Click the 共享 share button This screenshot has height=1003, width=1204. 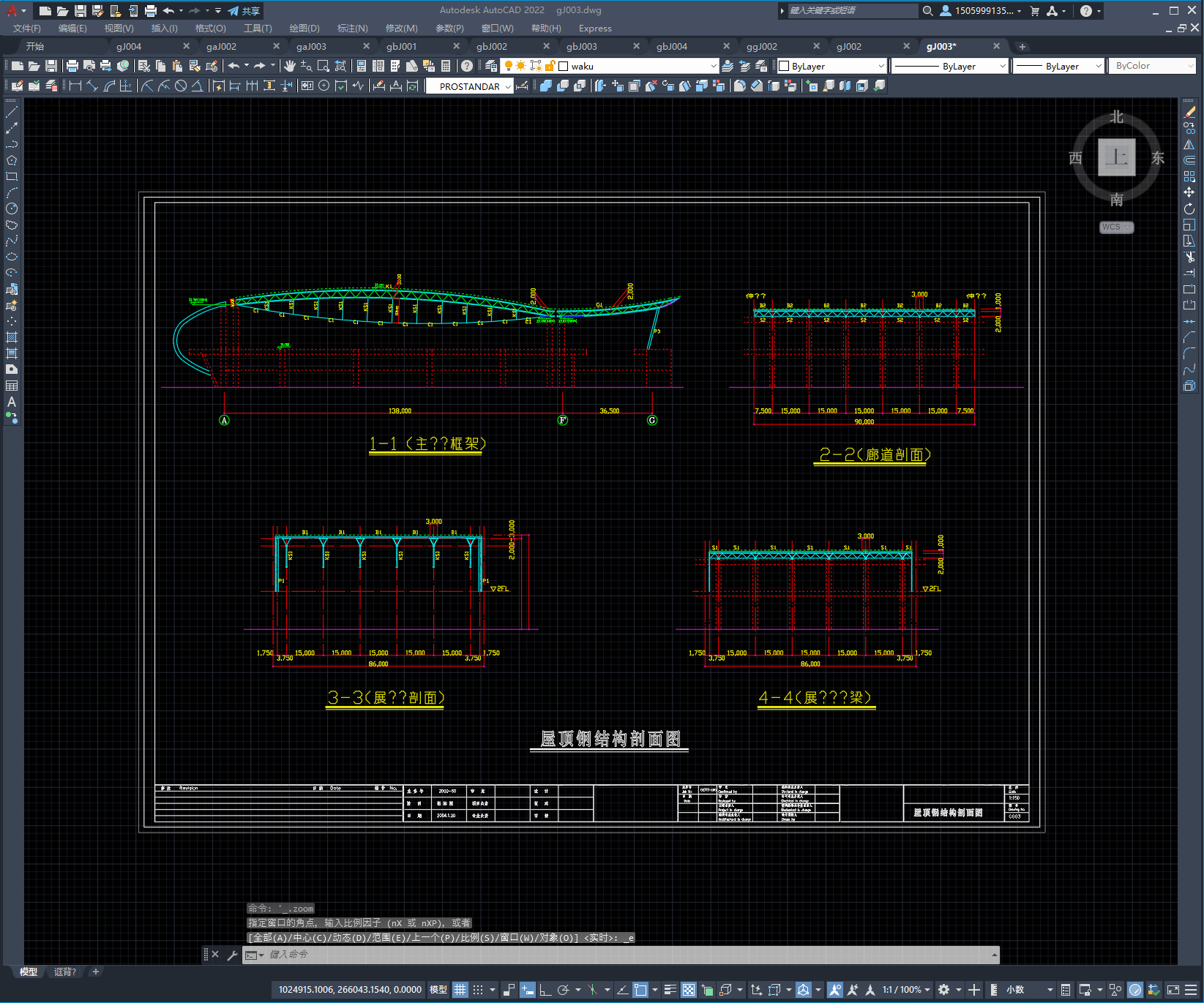click(244, 11)
